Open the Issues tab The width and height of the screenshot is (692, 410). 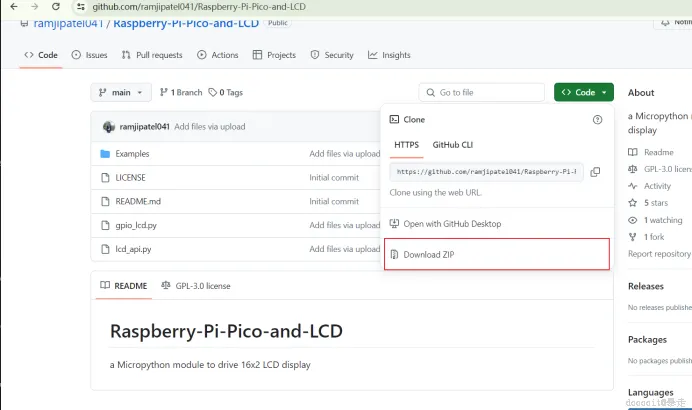[x=90, y=55]
